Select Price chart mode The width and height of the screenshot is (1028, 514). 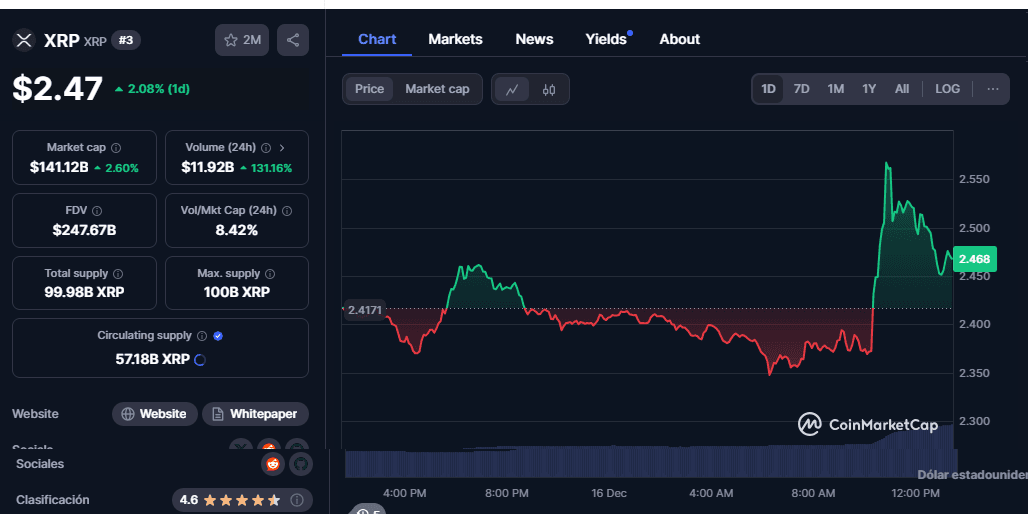pos(369,89)
